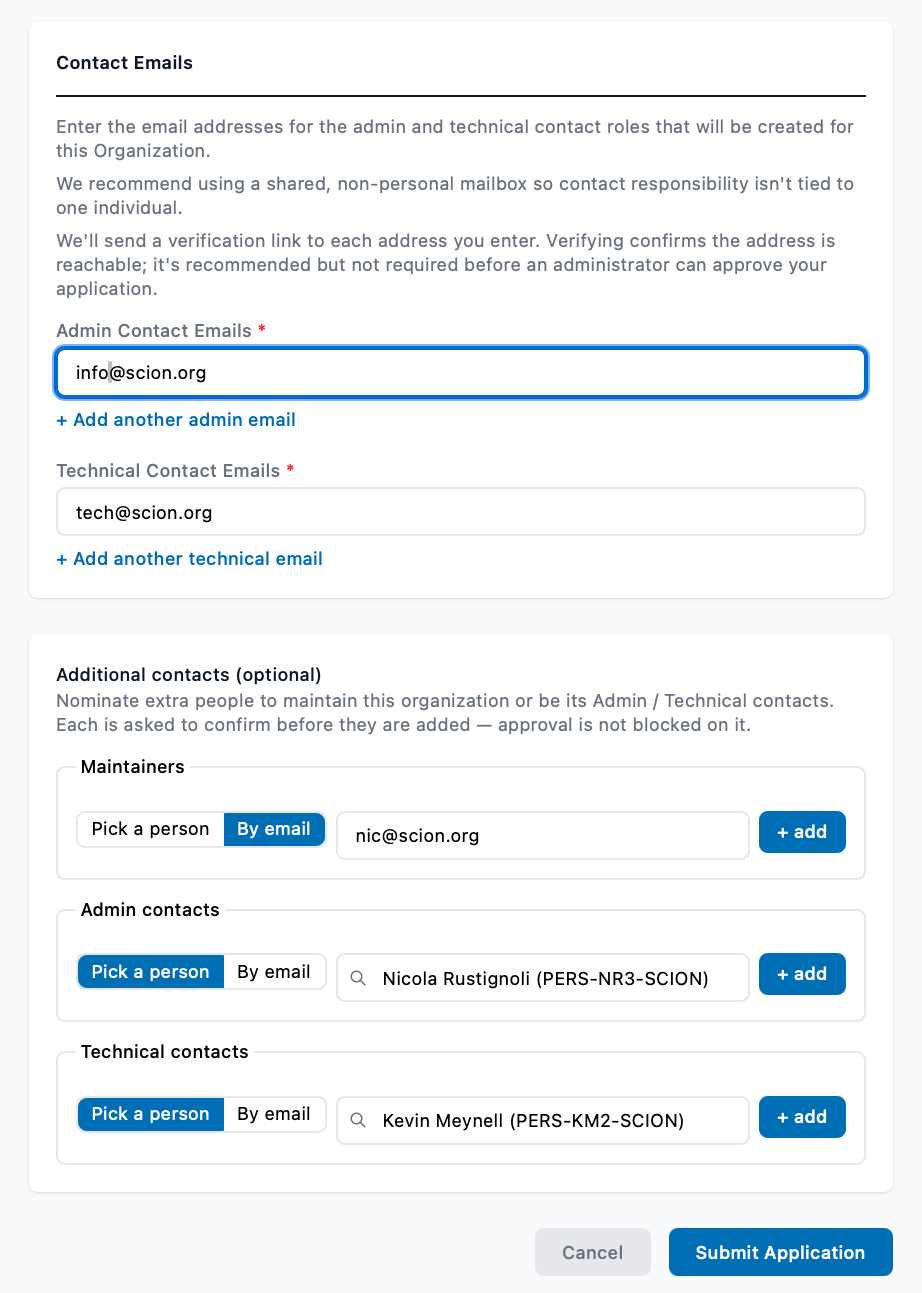Cancel the application form
Image resolution: width=922 pixels, height=1293 pixels.
593,1252
